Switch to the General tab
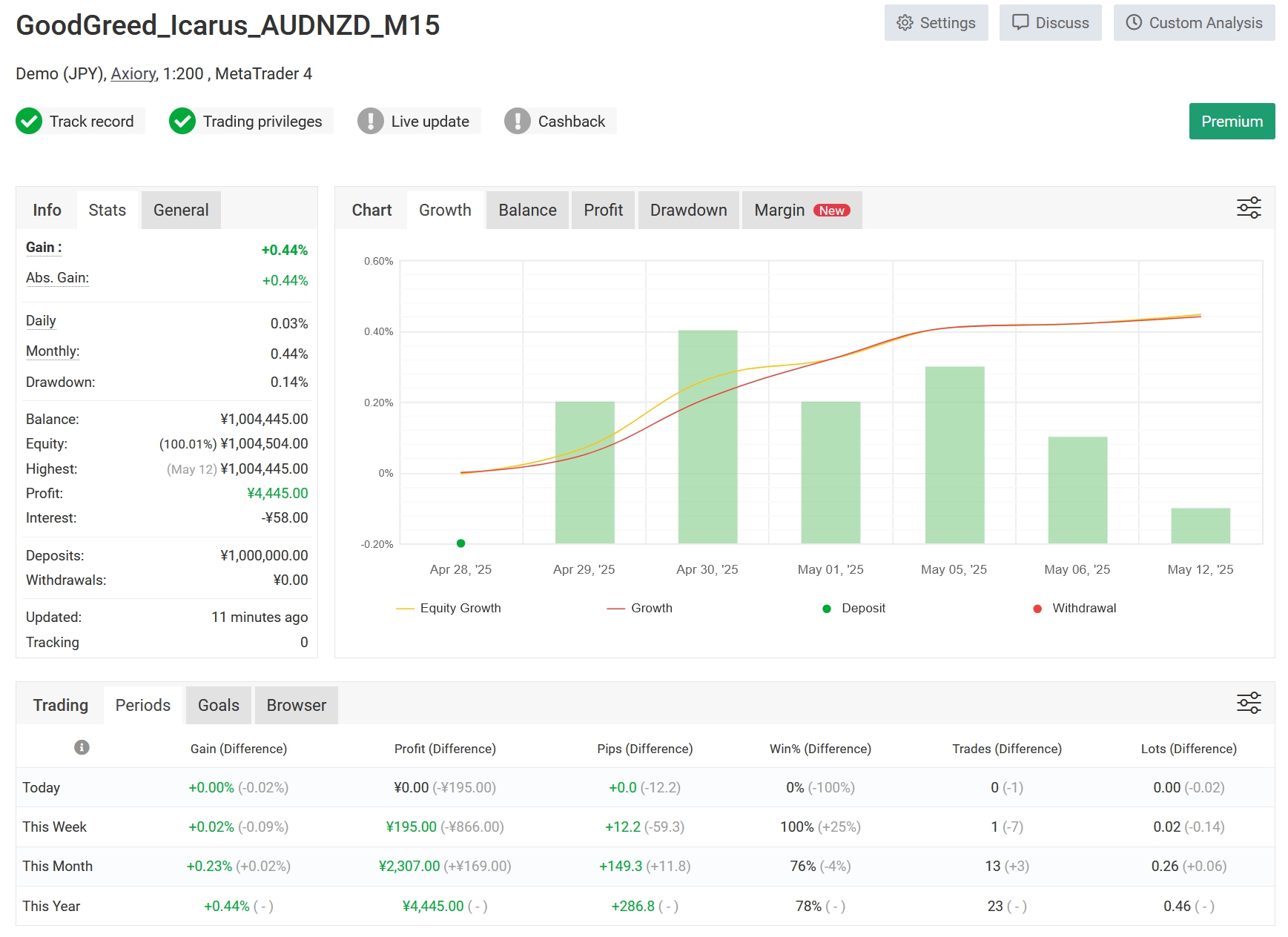The height and width of the screenshot is (937, 1288). (x=181, y=211)
